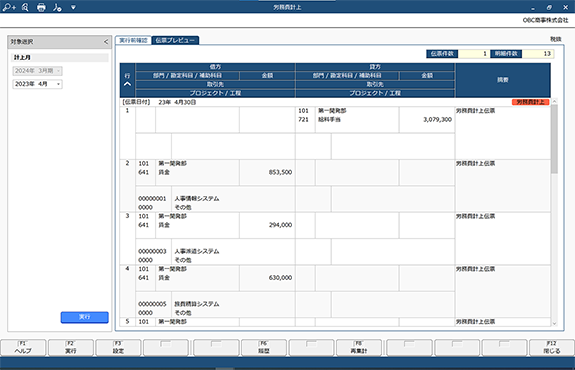575x370 pixels.
Task: Click the zoom-in magnifier icon
Action: click(x=9, y=7)
